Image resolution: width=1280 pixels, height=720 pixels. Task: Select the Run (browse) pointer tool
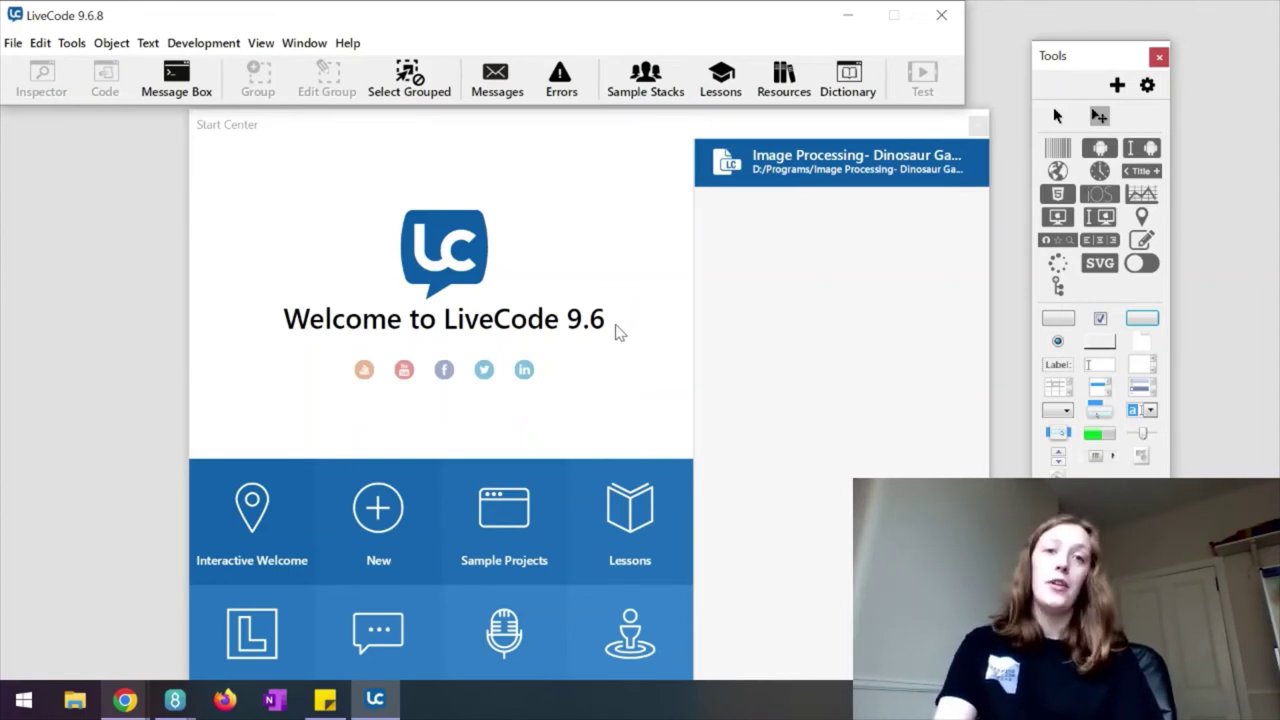tap(1058, 117)
